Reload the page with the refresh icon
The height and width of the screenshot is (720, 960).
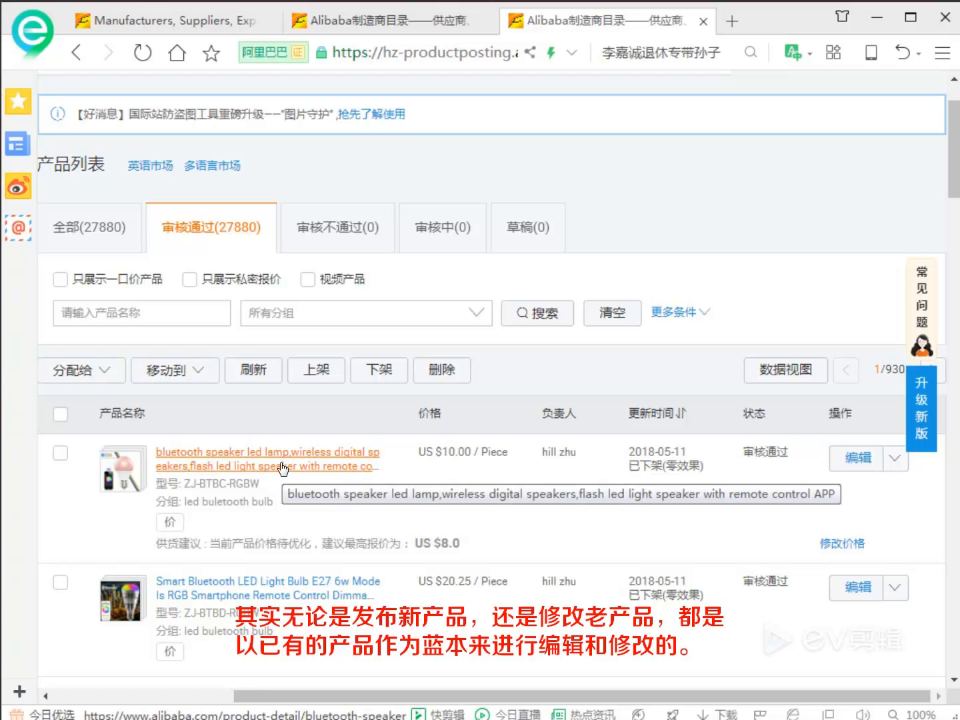coord(142,53)
